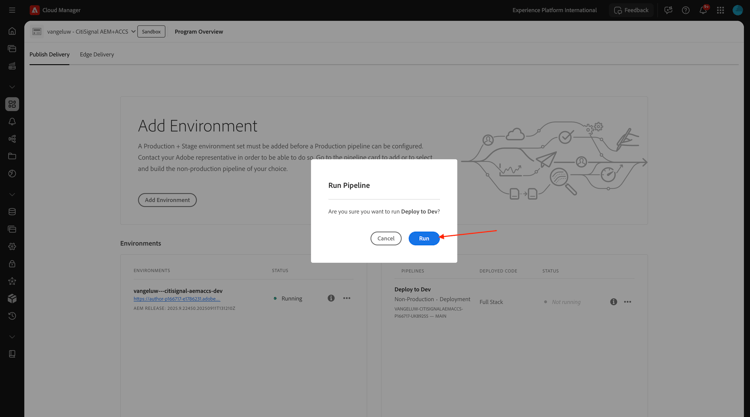Collapse the first sidebar section chevron
The image size is (750, 417).
(x=12, y=87)
